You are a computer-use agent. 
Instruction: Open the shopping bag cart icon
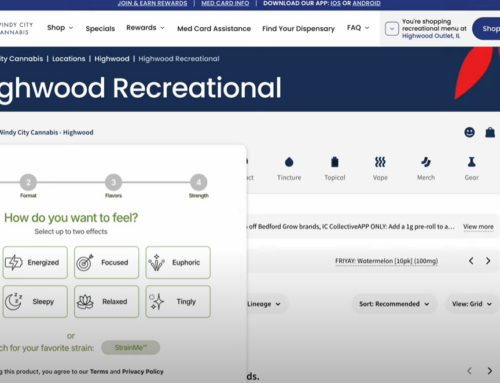(490, 132)
